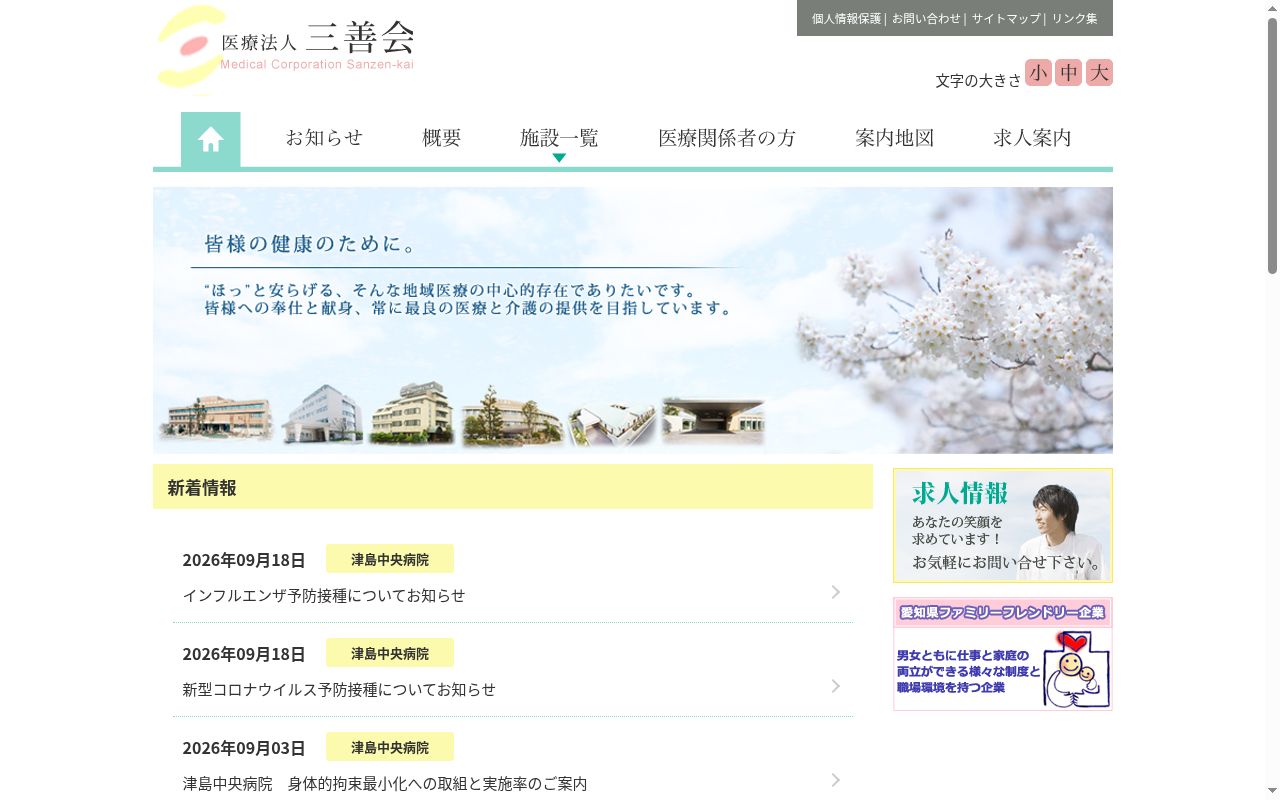Open 医療関係者の方 menu item

tap(727, 139)
